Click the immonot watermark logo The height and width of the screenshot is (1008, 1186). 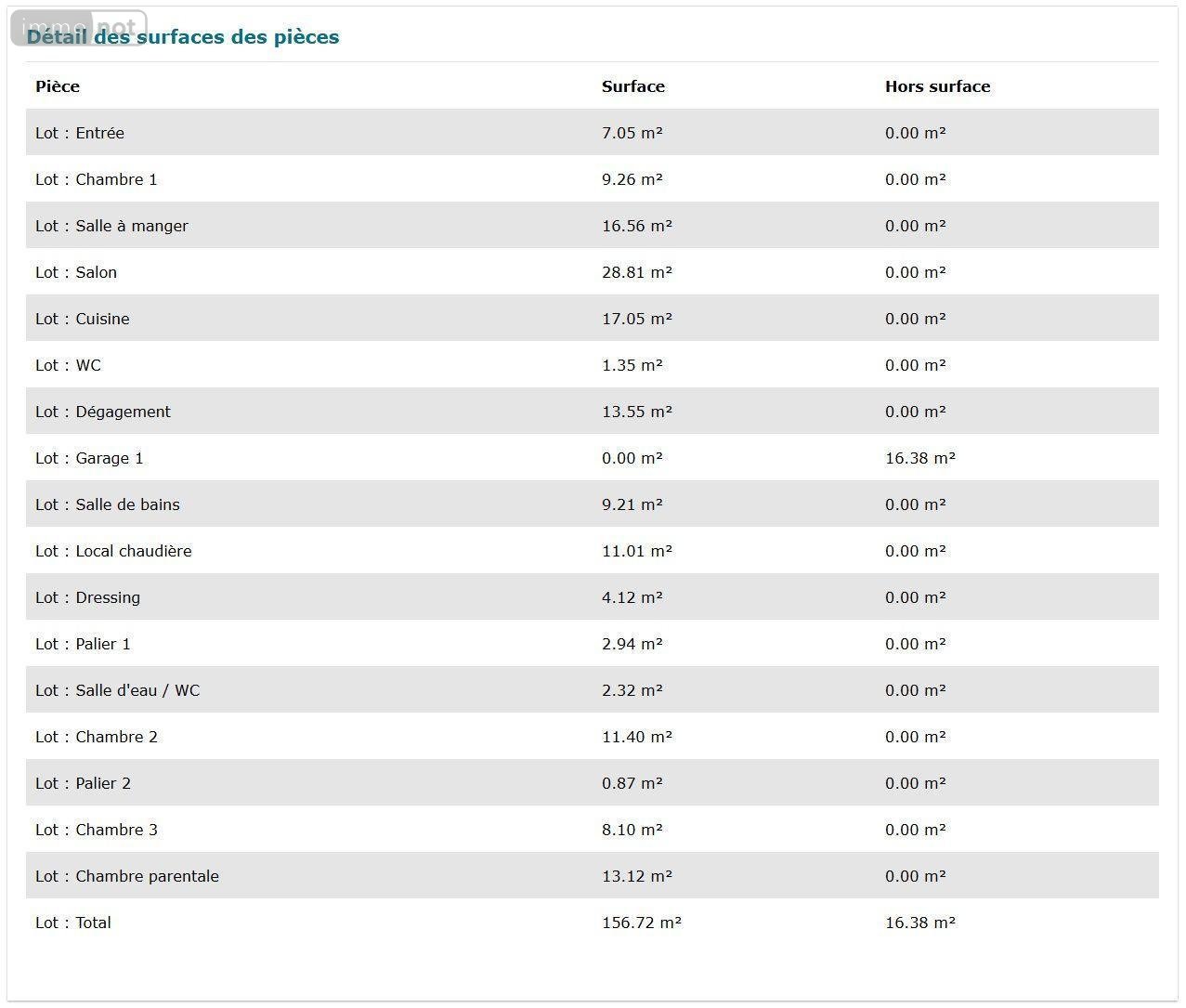[79, 28]
